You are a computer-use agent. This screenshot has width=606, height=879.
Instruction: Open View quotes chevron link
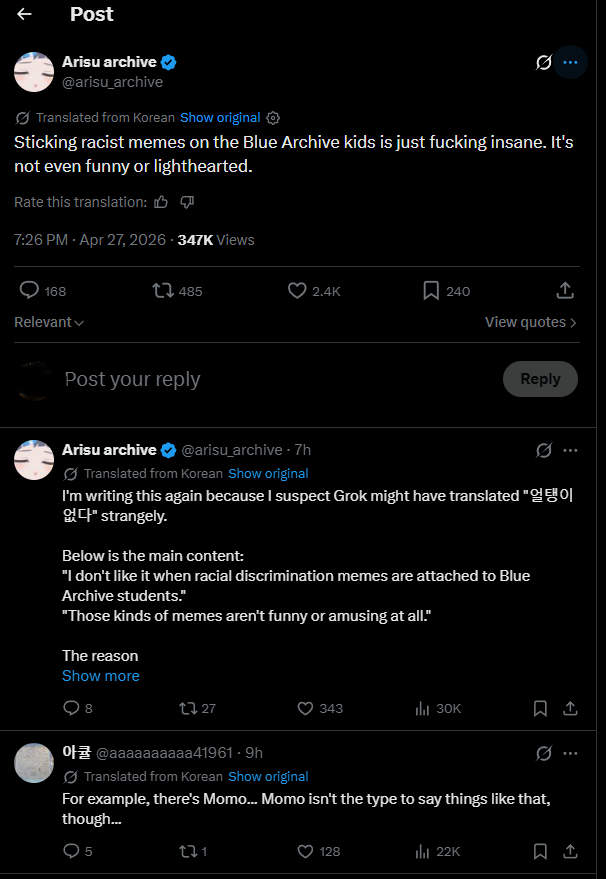coord(530,322)
